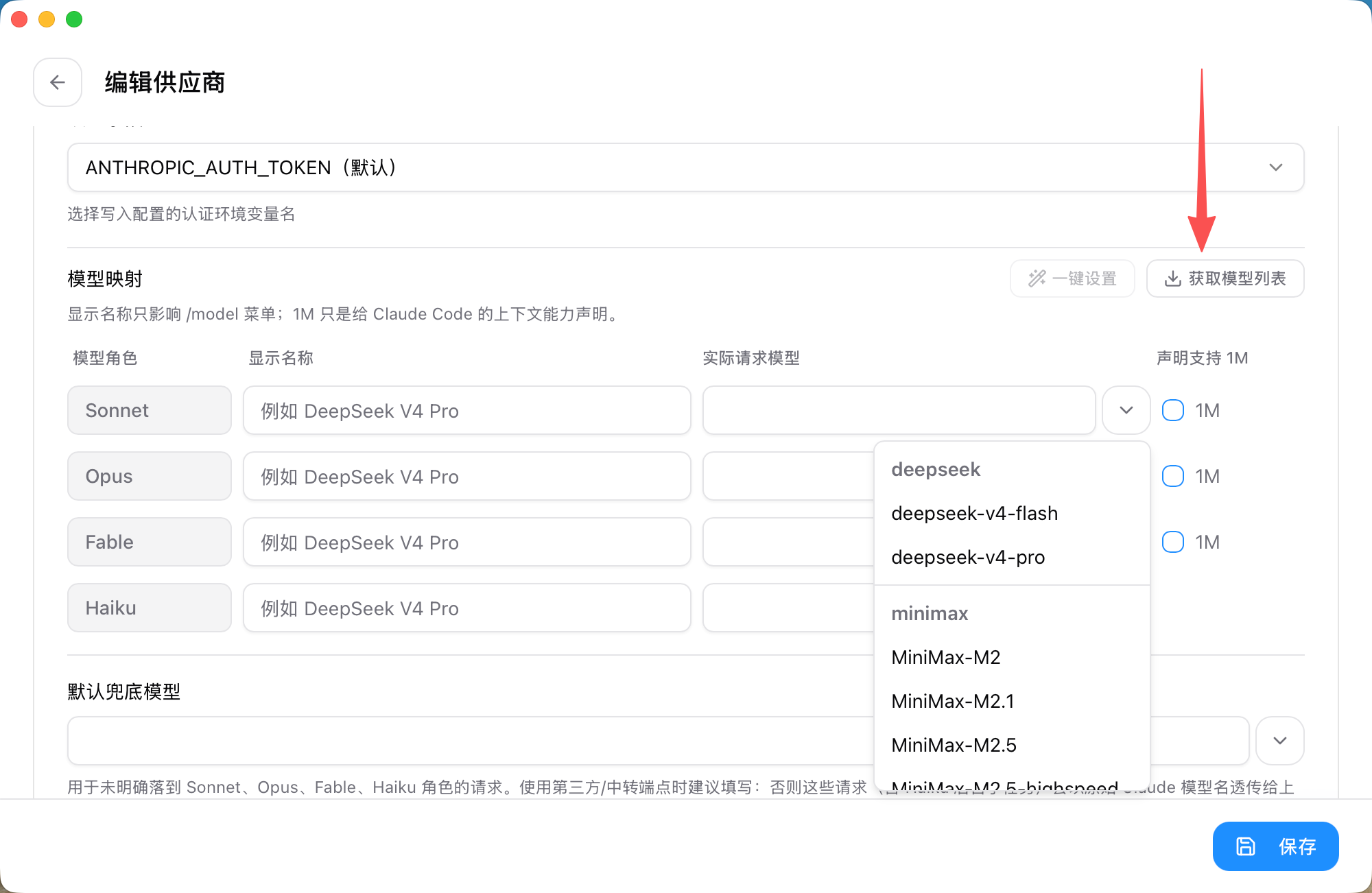Enable 1M checkbox for Opus row
The width and height of the screenshot is (1372, 893).
click(1173, 476)
